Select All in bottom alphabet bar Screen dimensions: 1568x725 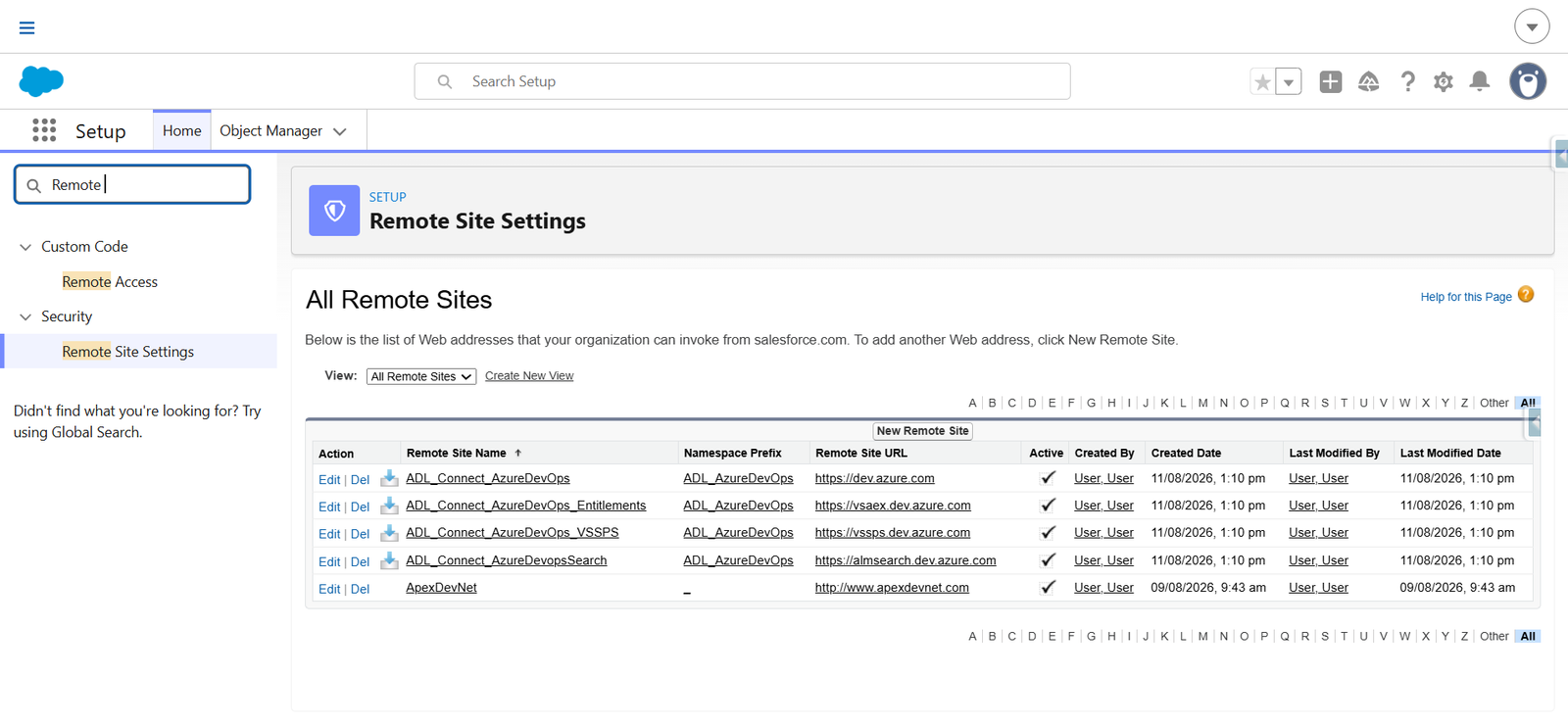coord(1528,636)
